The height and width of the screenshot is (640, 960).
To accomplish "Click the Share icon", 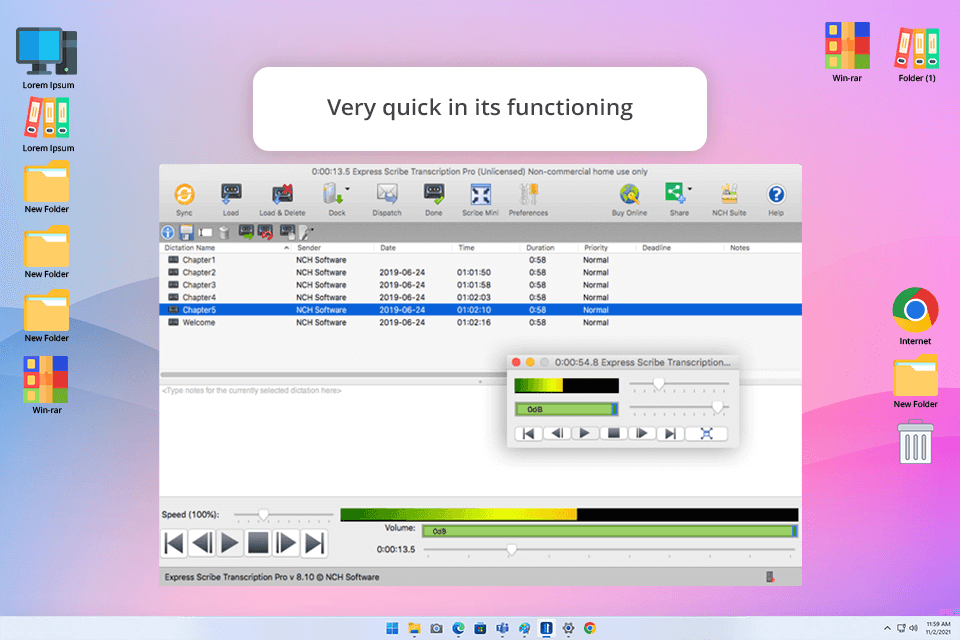I will (x=675, y=194).
